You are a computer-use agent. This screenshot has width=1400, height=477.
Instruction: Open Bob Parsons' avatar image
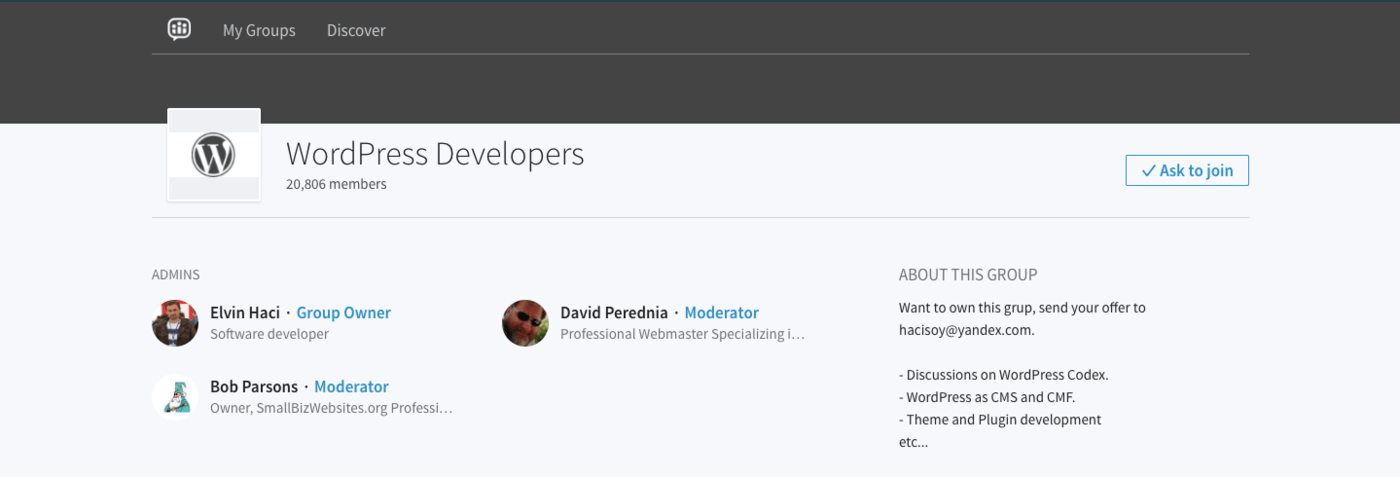click(x=175, y=397)
